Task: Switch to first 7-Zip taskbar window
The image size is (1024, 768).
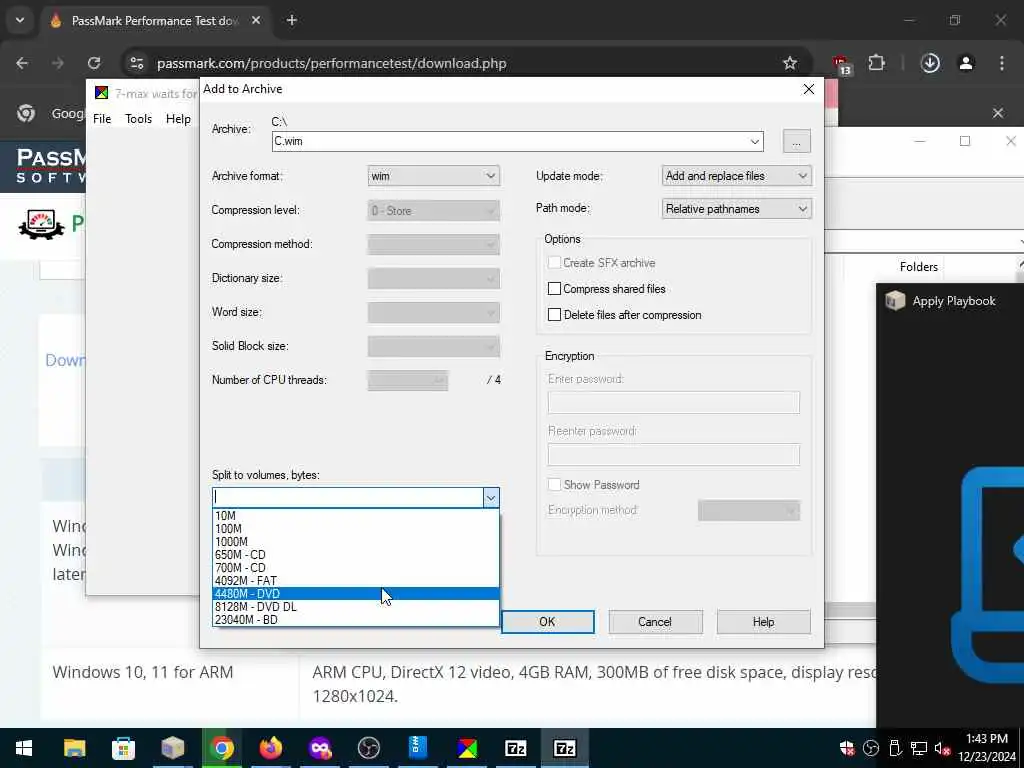Action: pos(516,748)
